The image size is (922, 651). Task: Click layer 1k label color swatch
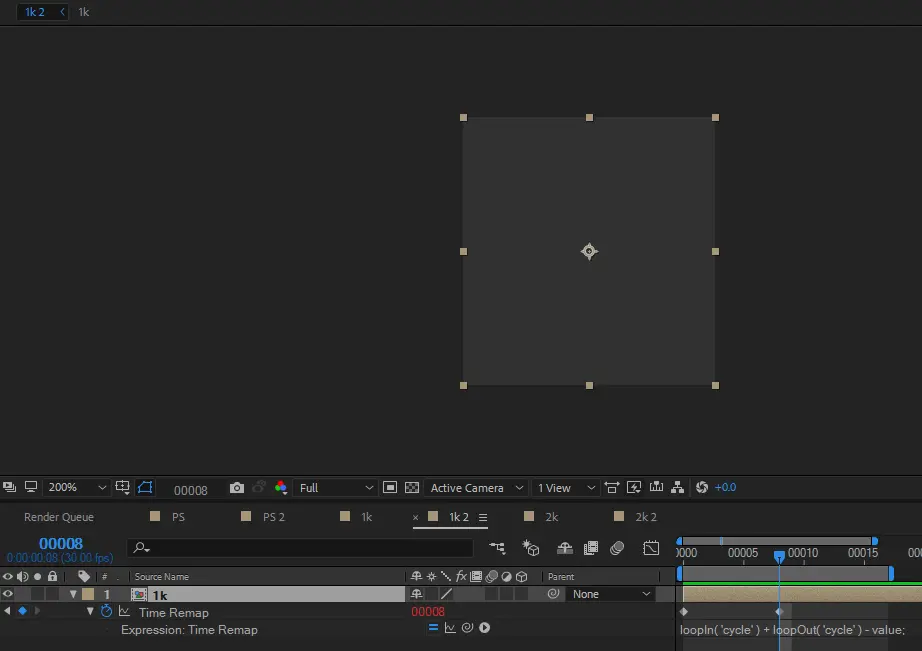[x=88, y=594]
